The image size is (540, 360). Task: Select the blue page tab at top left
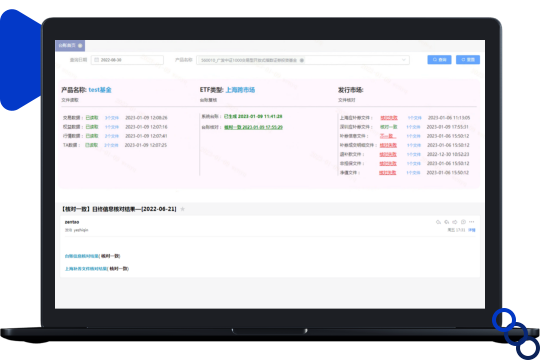click(70, 45)
